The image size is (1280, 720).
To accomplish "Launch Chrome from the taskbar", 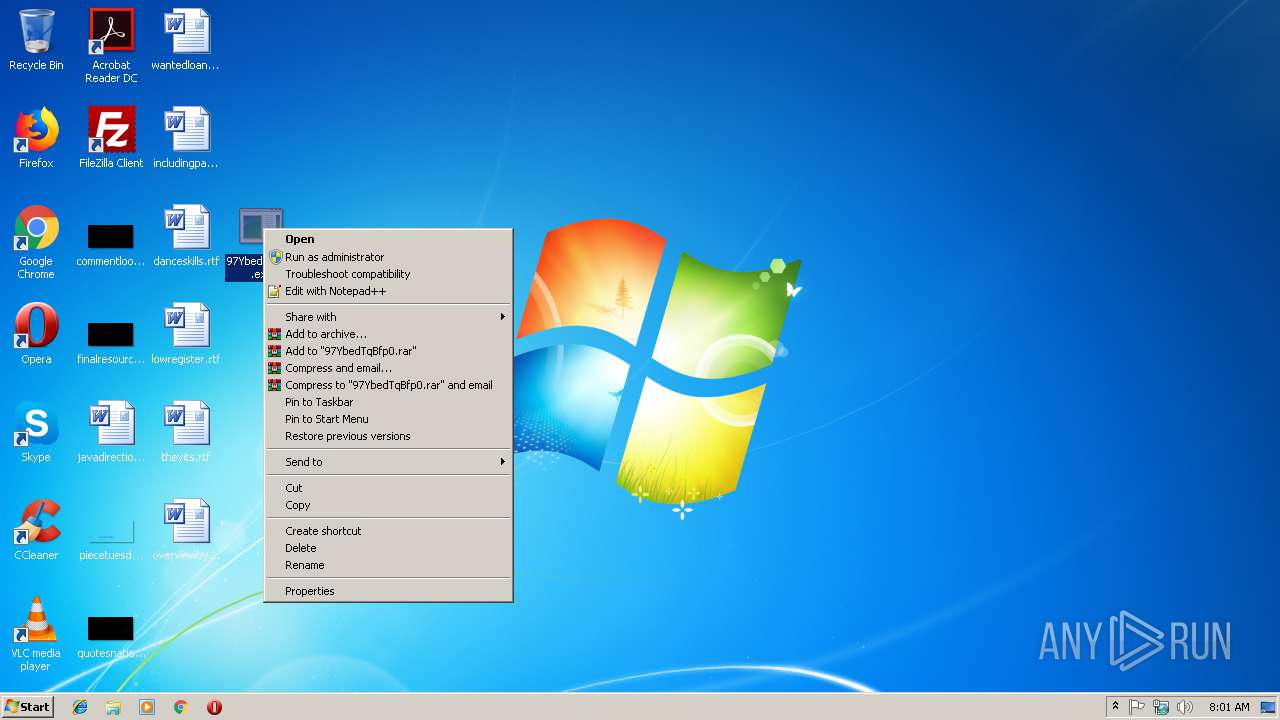I will [181, 707].
